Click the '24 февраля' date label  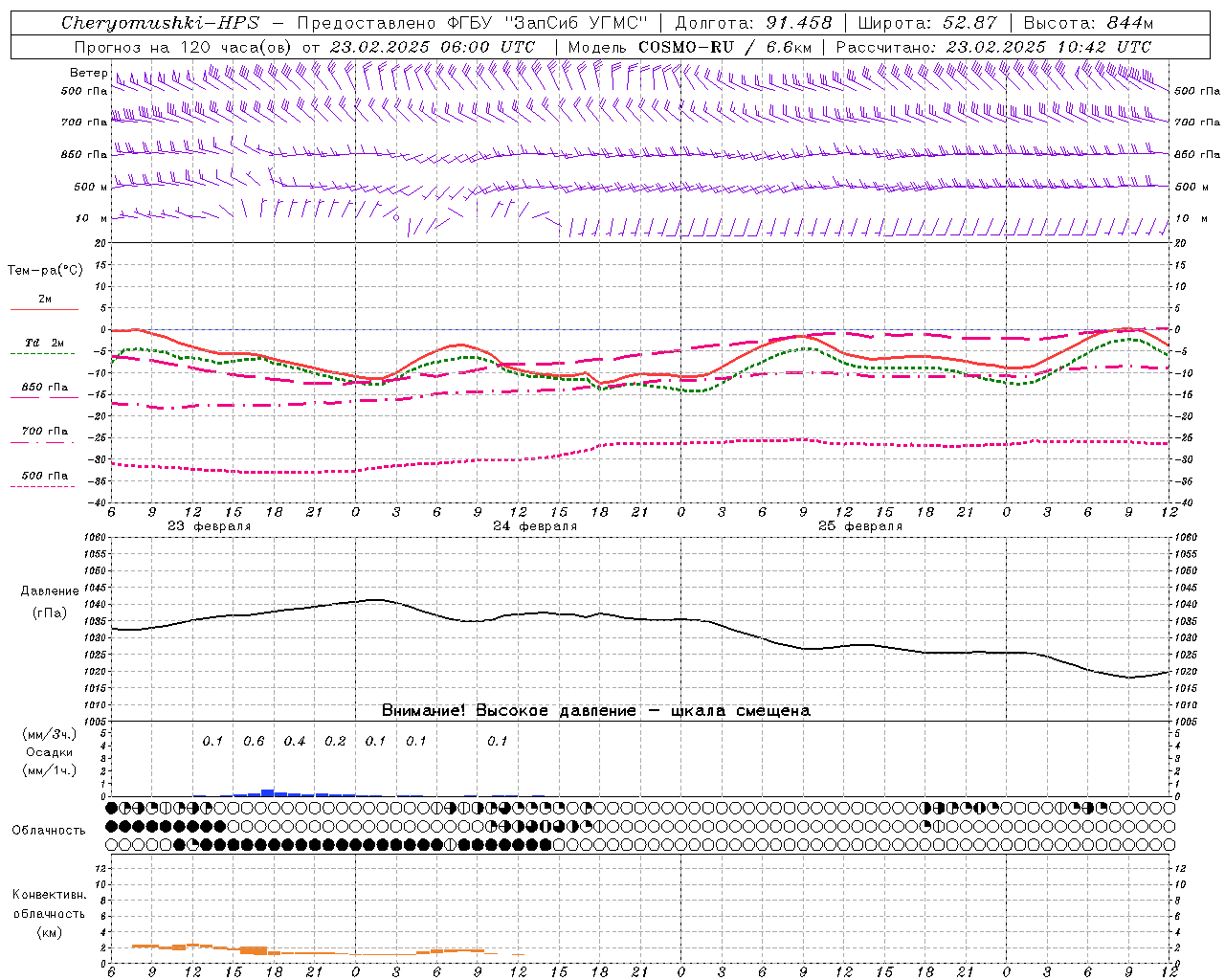(x=534, y=526)
